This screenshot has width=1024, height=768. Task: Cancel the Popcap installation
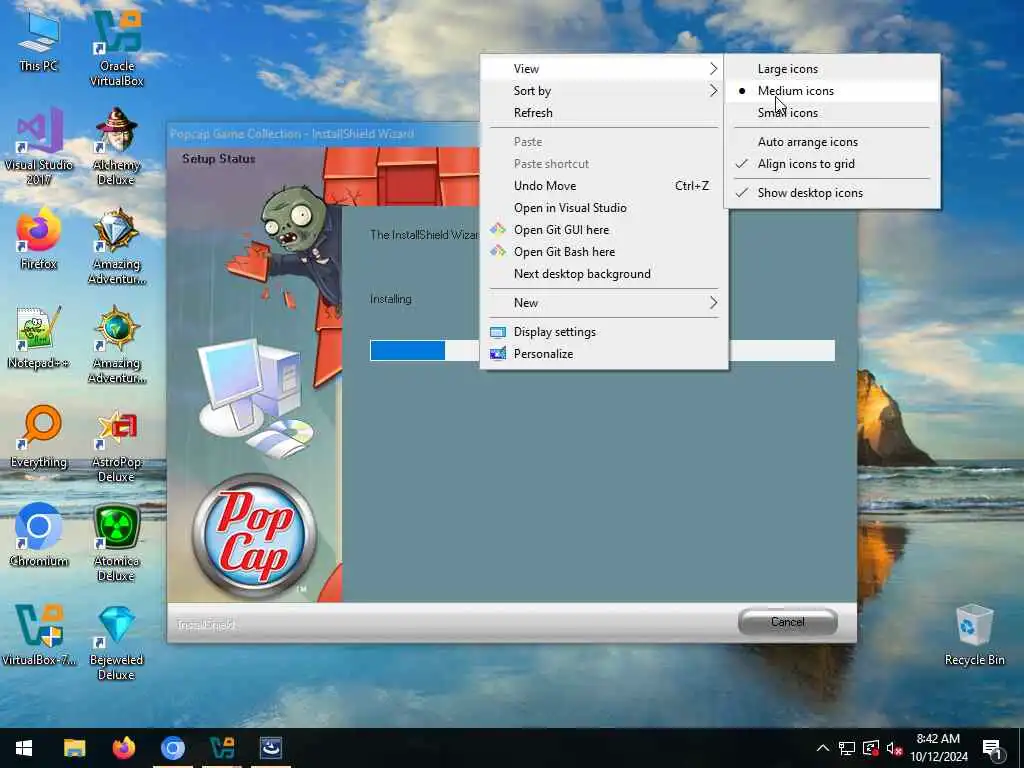point(788,622)
